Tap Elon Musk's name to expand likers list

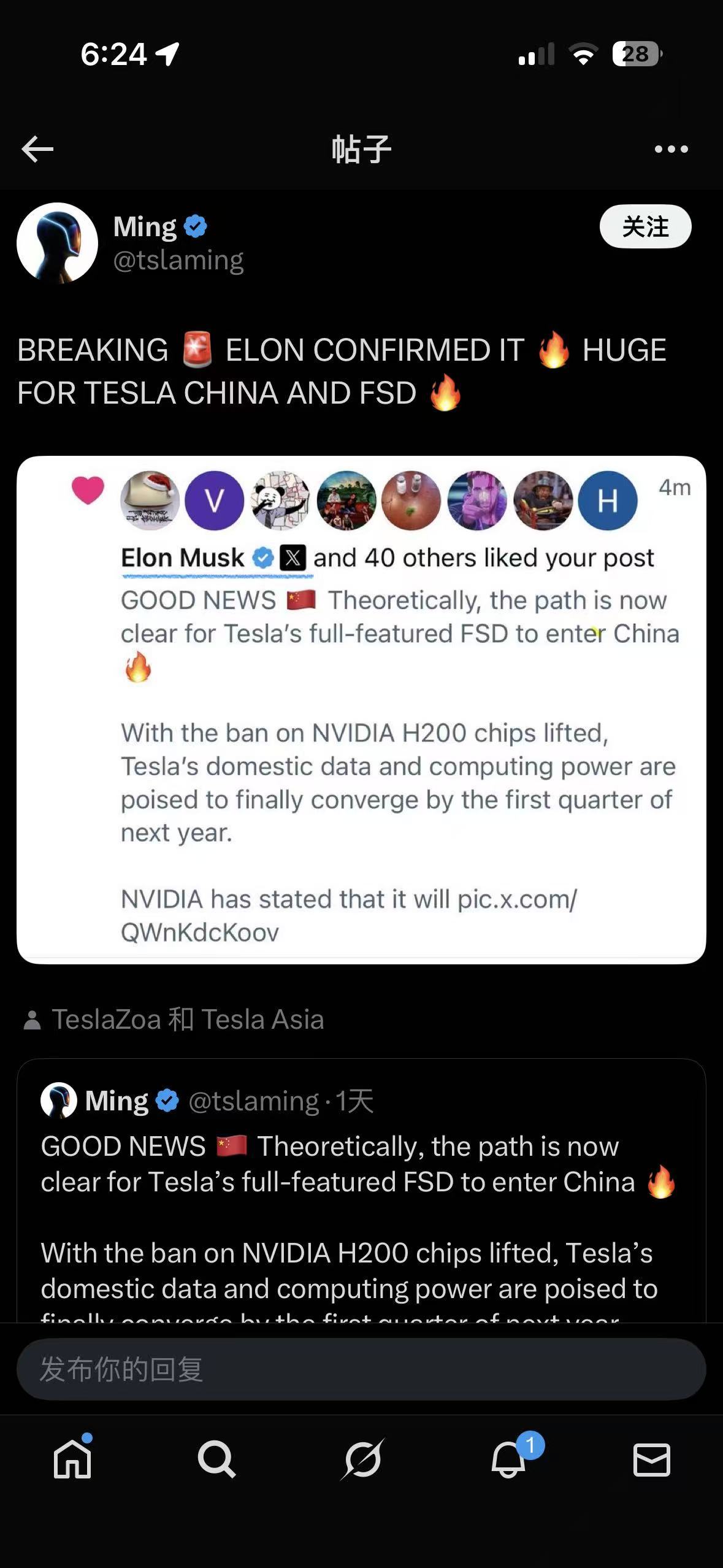point(181,557)
